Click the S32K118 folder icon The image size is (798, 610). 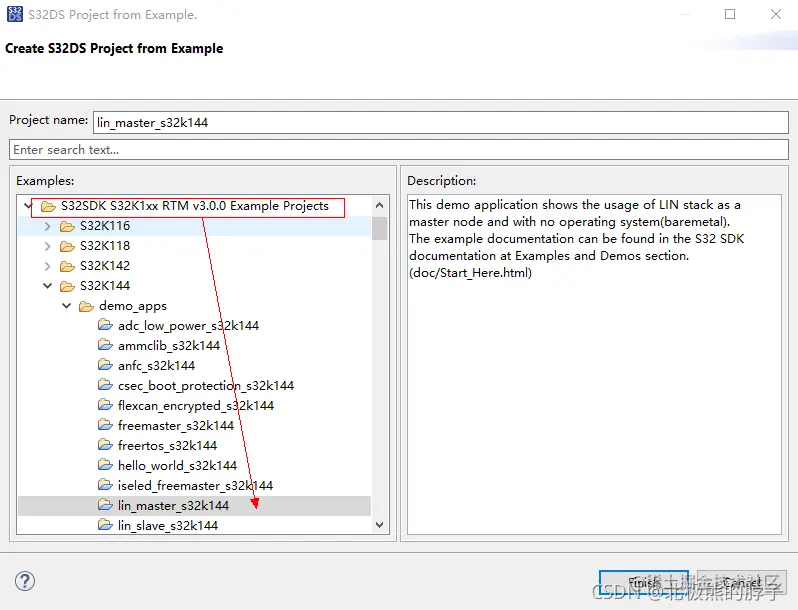point(67,246)
